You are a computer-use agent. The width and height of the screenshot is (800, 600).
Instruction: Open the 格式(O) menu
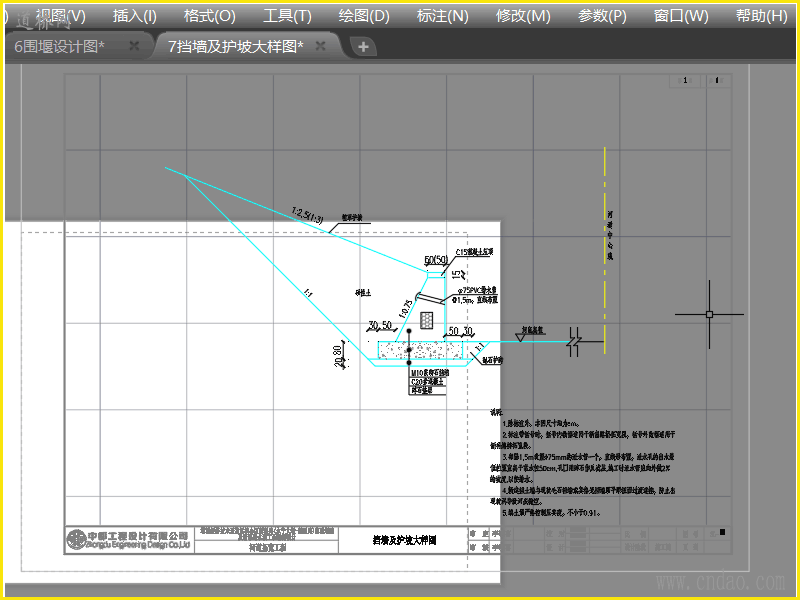(210, 16)
